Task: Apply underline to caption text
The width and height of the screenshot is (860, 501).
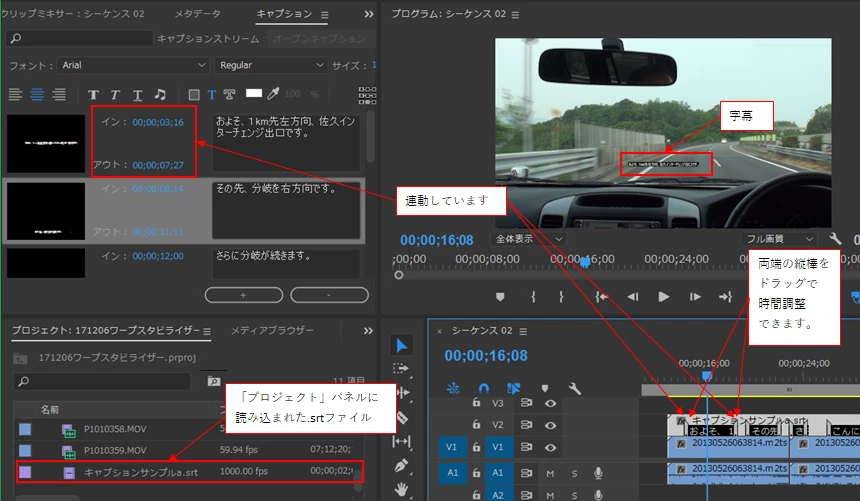Action: (x=137, y=95)
